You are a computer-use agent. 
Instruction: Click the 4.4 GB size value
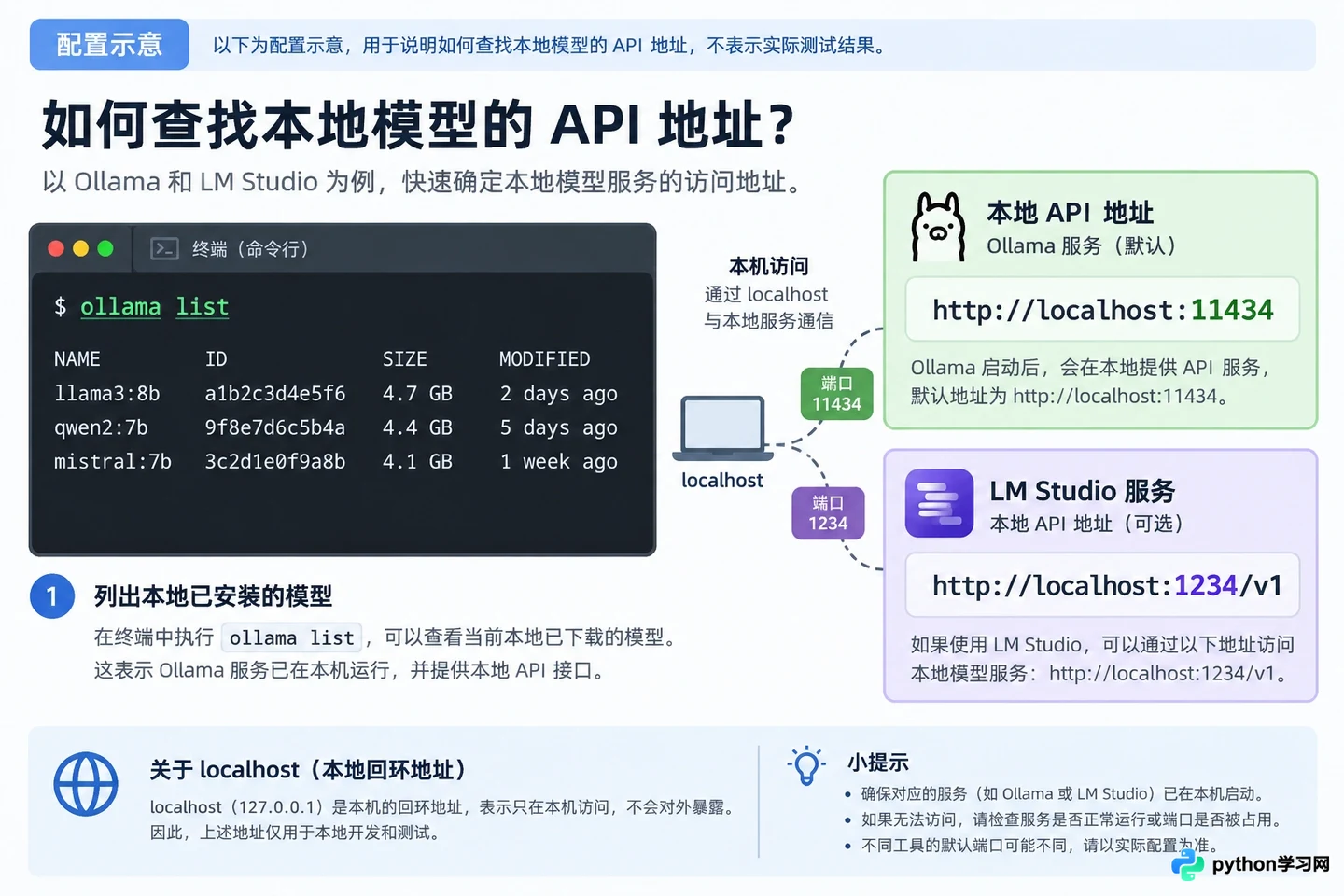pyautogui.click(x=417, y=427)
